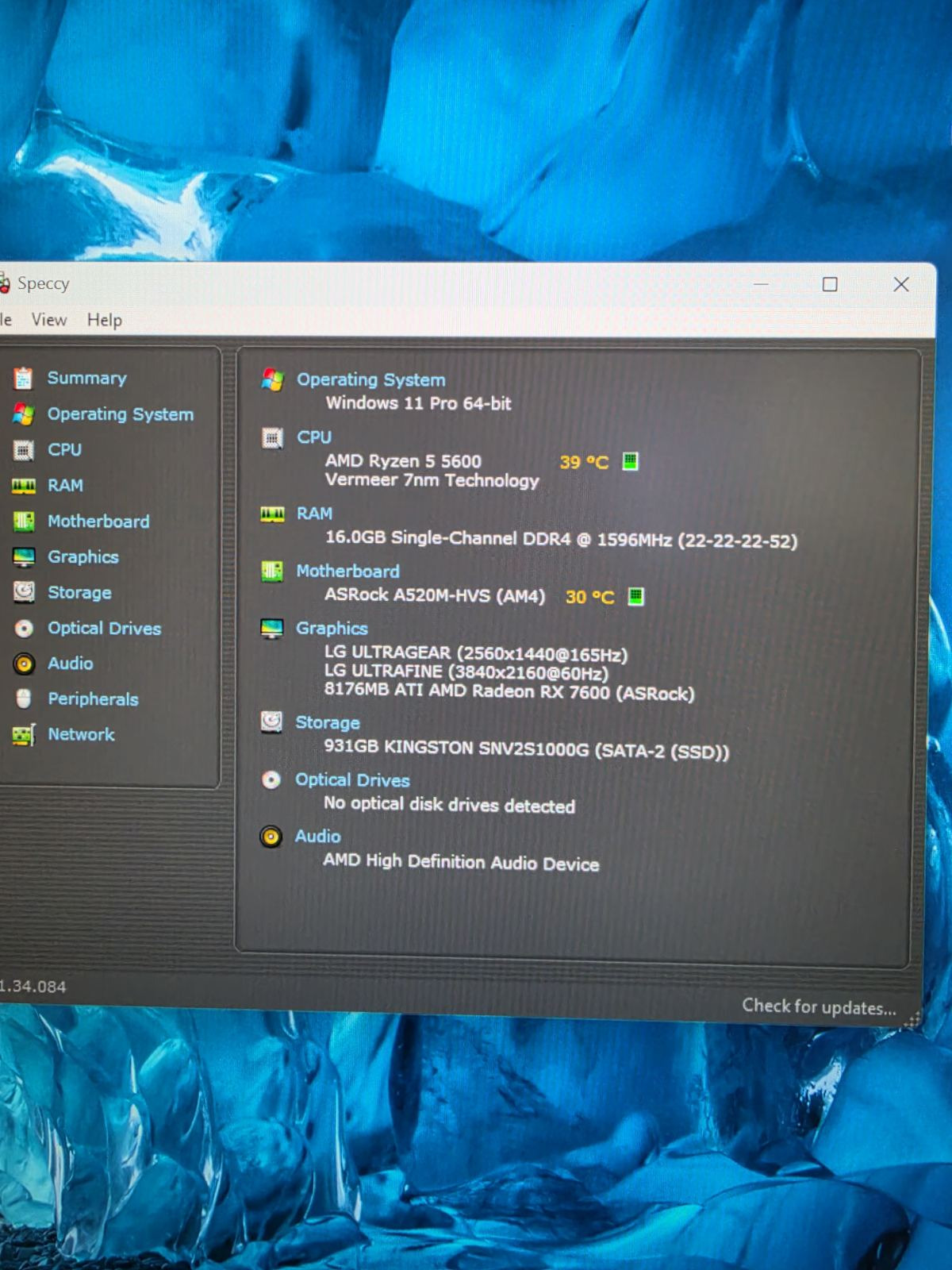
Task: Open the CPU section from sidebar
Action: 64,449
